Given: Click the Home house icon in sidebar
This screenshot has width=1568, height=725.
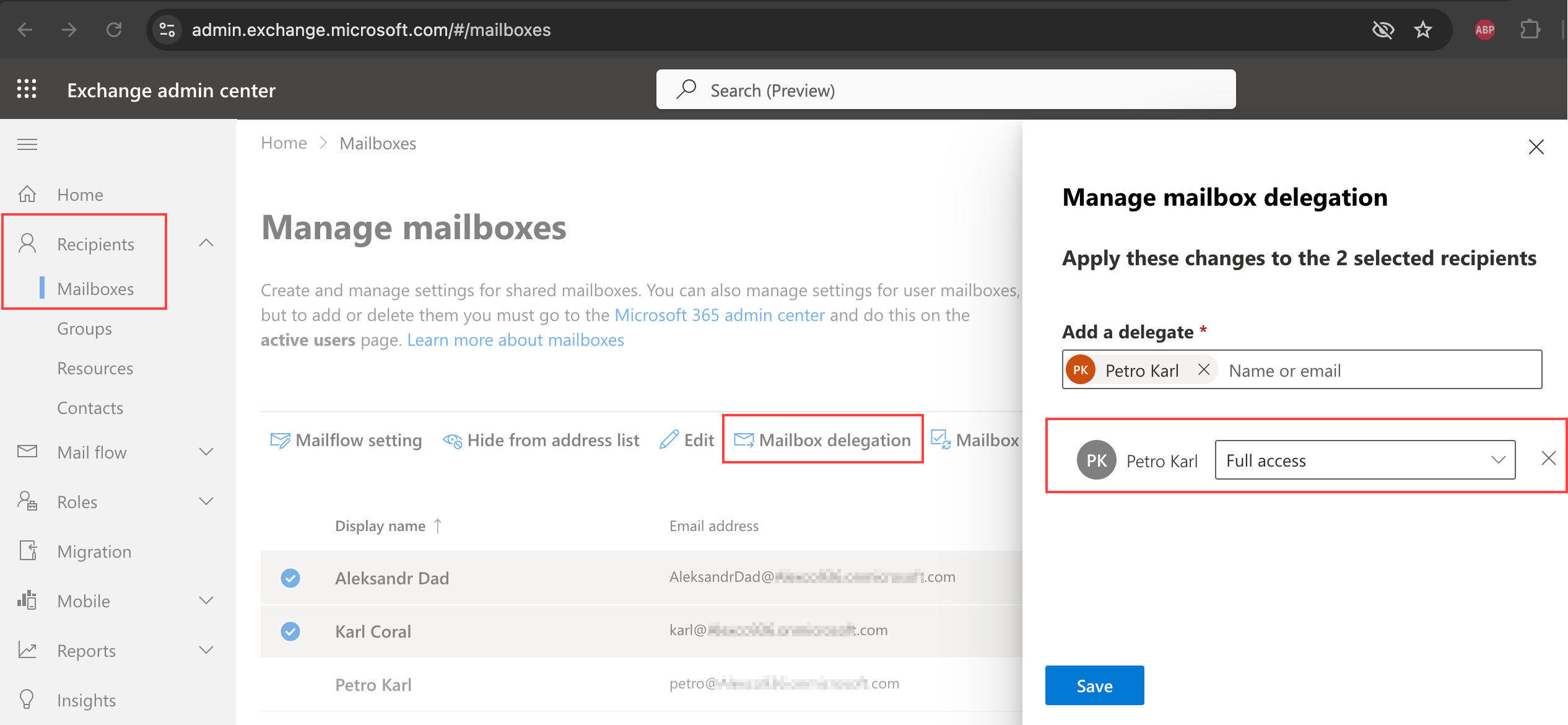Looking at the screenshot, I should (27, 195).
